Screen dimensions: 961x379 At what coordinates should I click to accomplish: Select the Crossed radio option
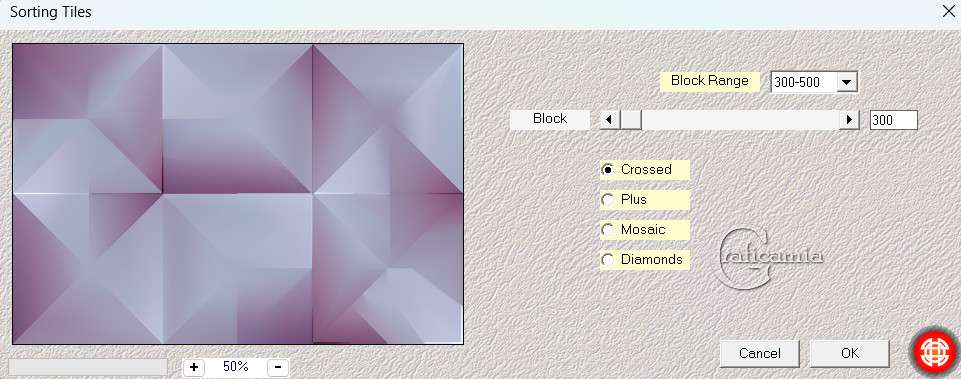point(607,170)
